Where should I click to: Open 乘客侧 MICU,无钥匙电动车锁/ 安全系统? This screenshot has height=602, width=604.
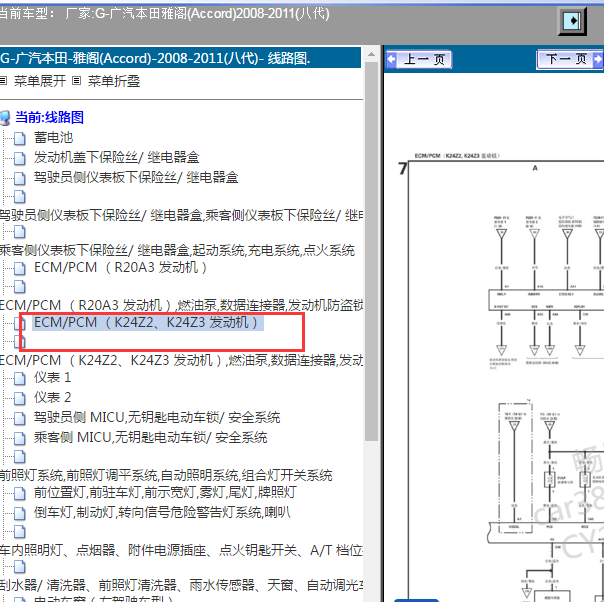[150, 438]
